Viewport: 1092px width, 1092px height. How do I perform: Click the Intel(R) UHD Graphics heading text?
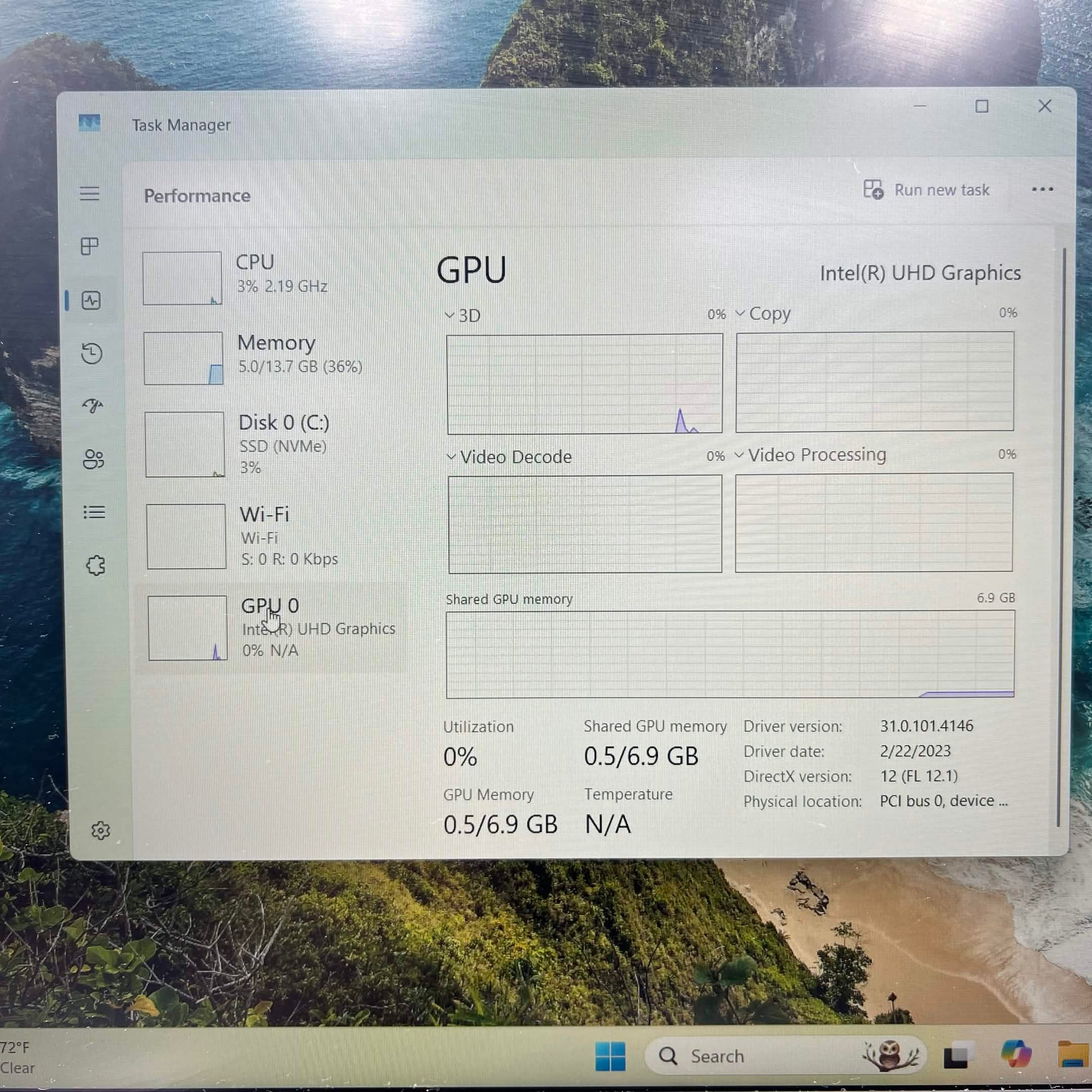point(920,273)
